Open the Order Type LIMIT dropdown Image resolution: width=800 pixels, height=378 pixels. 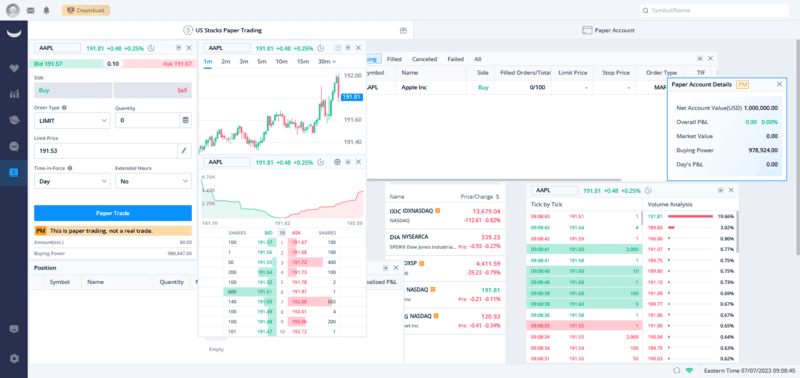[x=72, y=120]
